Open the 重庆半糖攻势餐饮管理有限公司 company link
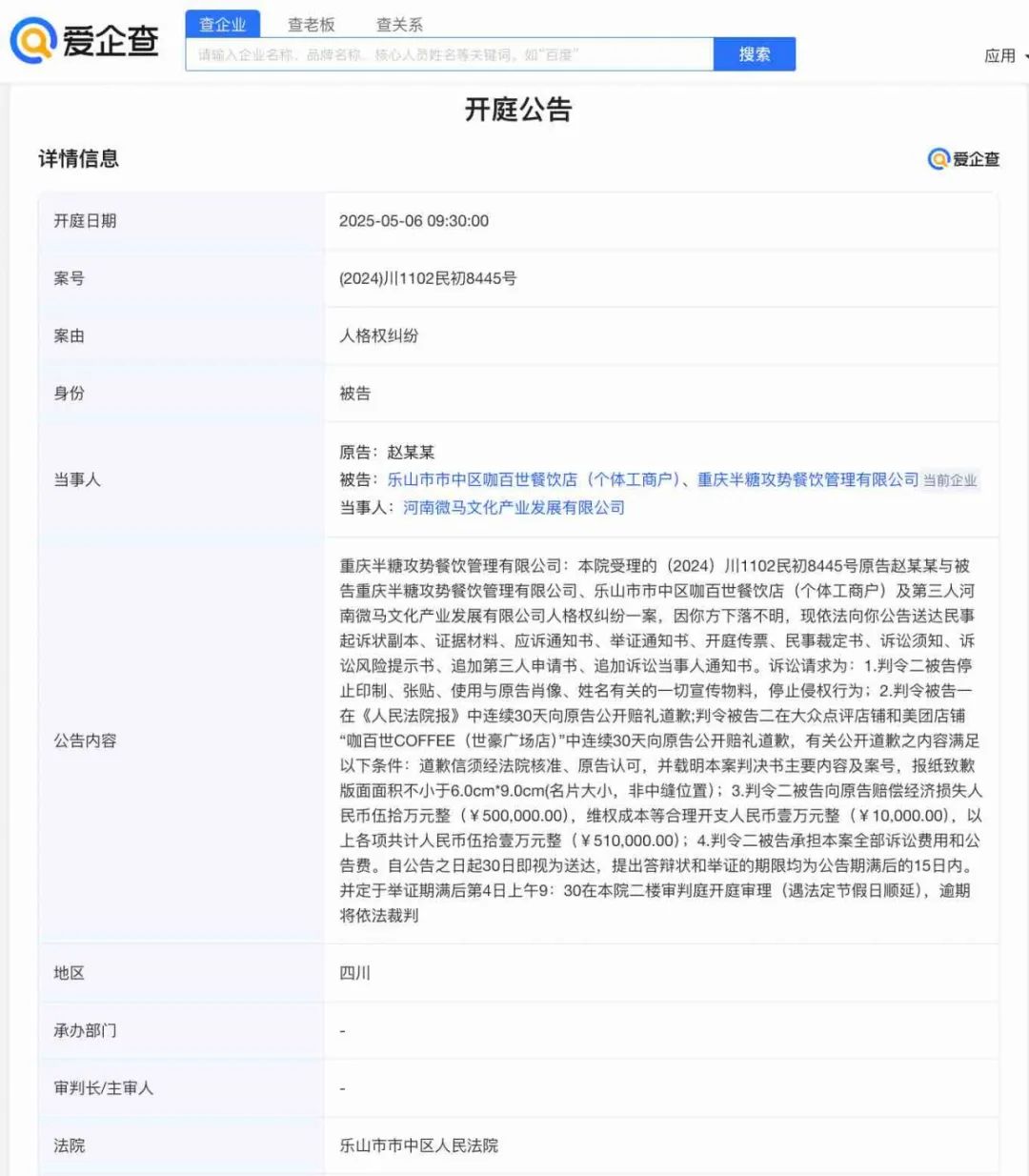This screenshot has width=1029, height=1176. click(x=808, y=479)
